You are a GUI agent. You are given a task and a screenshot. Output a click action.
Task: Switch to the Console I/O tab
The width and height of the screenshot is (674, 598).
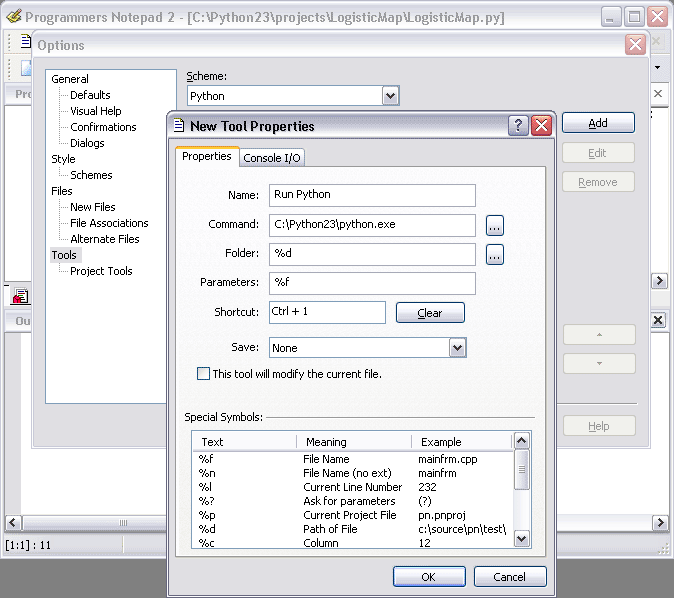coord(272,158)
